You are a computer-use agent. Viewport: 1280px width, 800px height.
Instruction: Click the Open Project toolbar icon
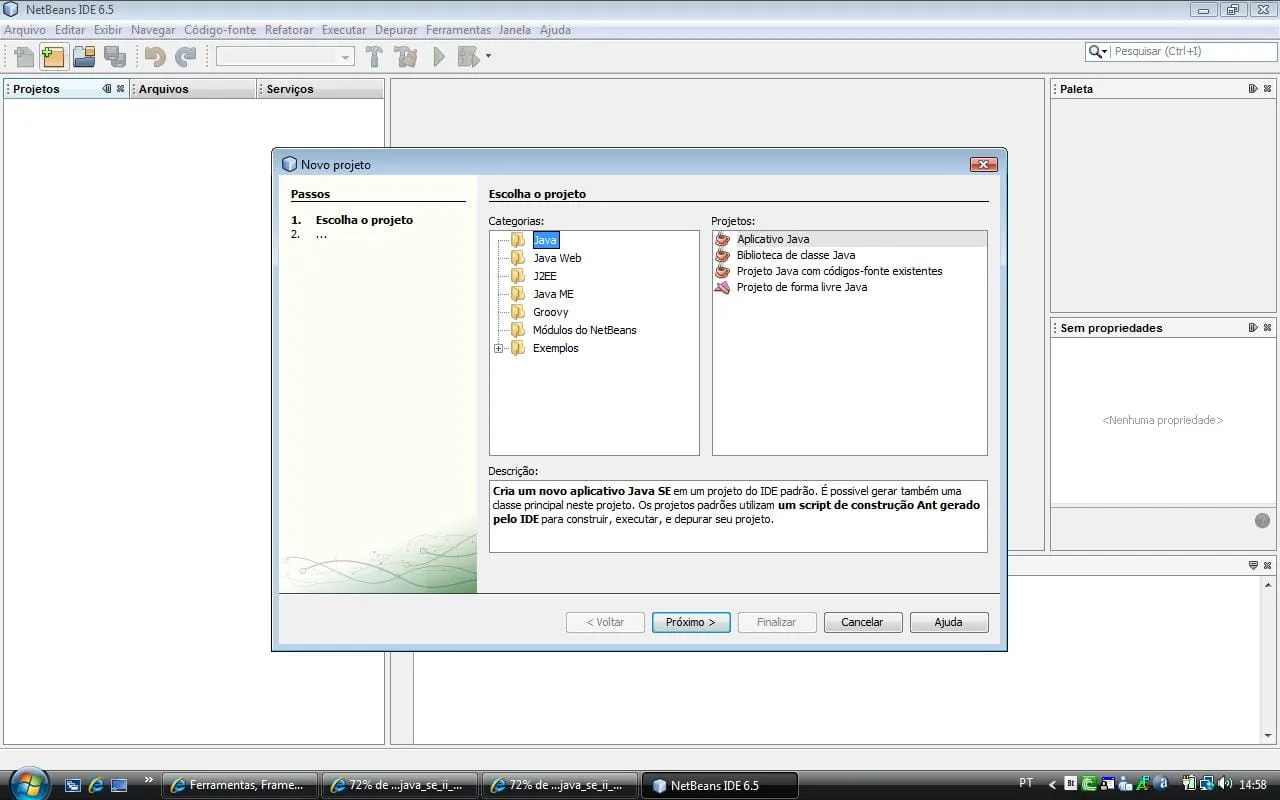(84, 57)
